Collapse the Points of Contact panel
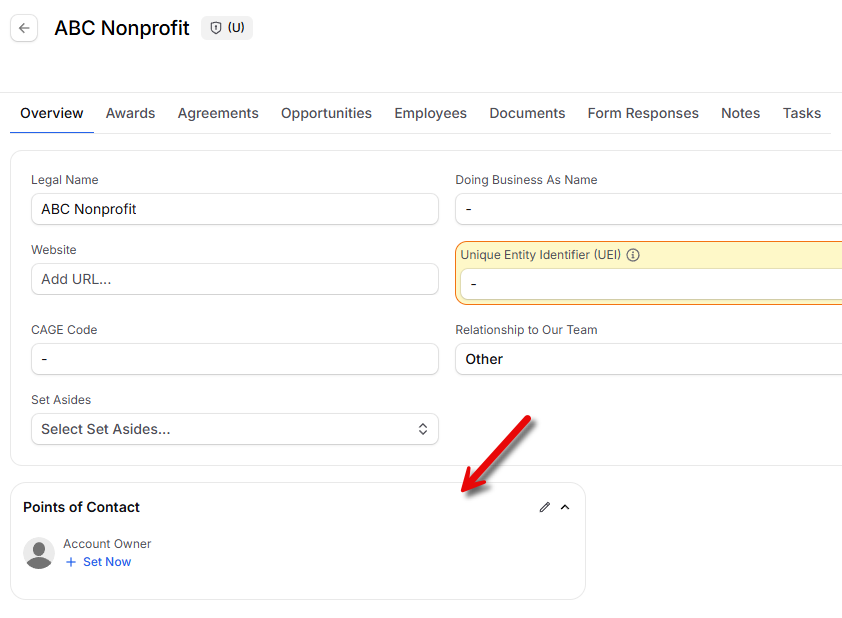The height and width of the screenshot is (618, 842). pyautogui.click(x=565, y=507)
